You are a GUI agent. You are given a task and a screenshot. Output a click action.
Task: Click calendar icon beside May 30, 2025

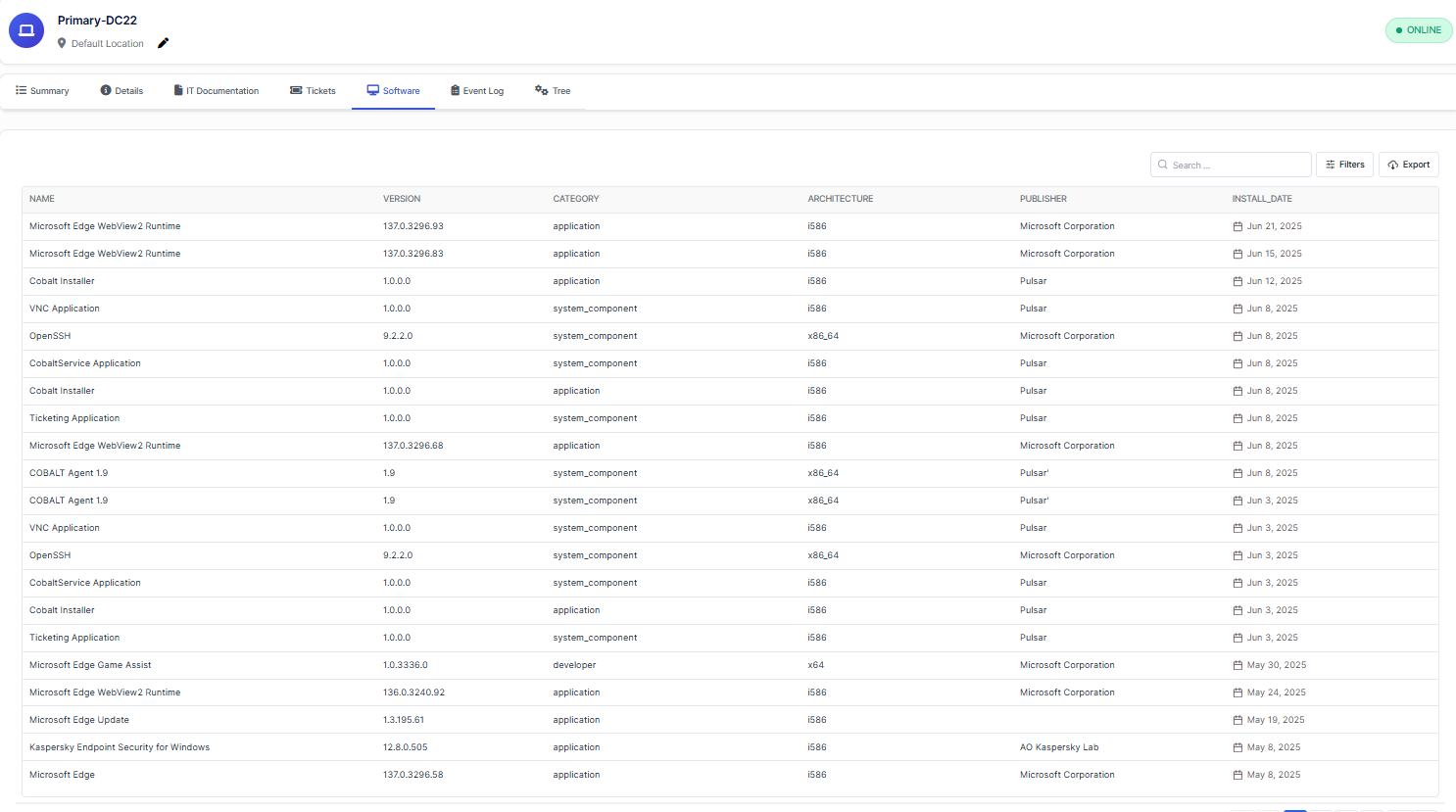[x=1238, y=665]
